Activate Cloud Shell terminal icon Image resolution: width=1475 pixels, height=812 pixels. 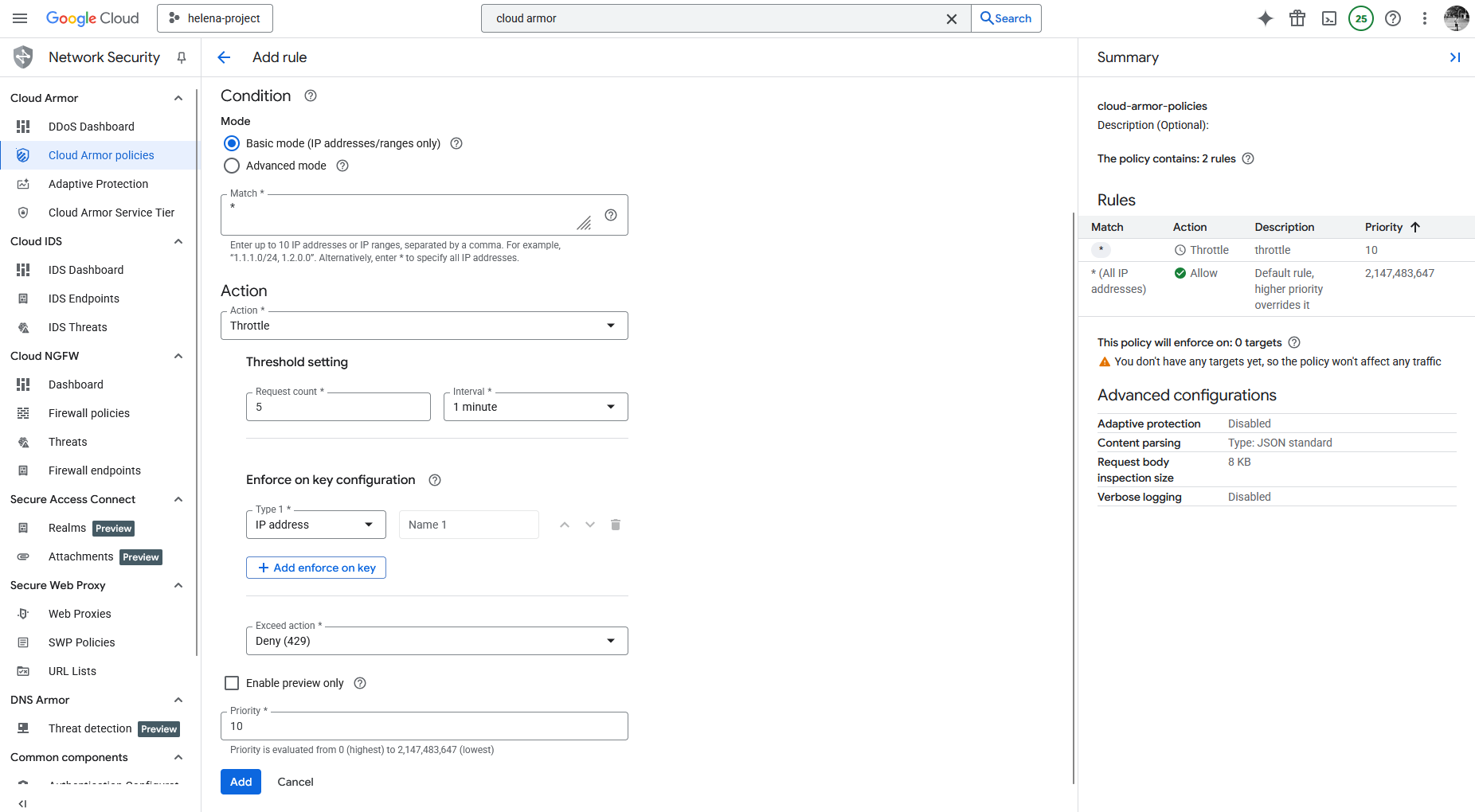click(x=1328, y=18)
